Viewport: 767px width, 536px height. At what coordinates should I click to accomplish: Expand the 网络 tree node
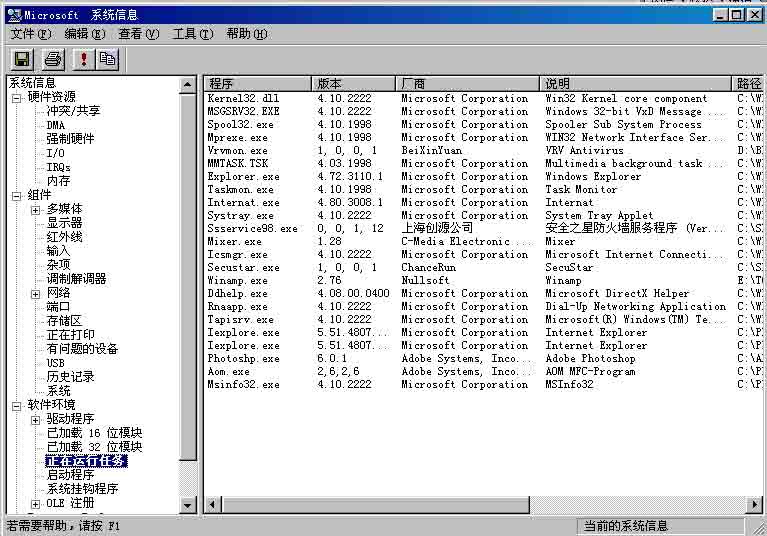35,294
